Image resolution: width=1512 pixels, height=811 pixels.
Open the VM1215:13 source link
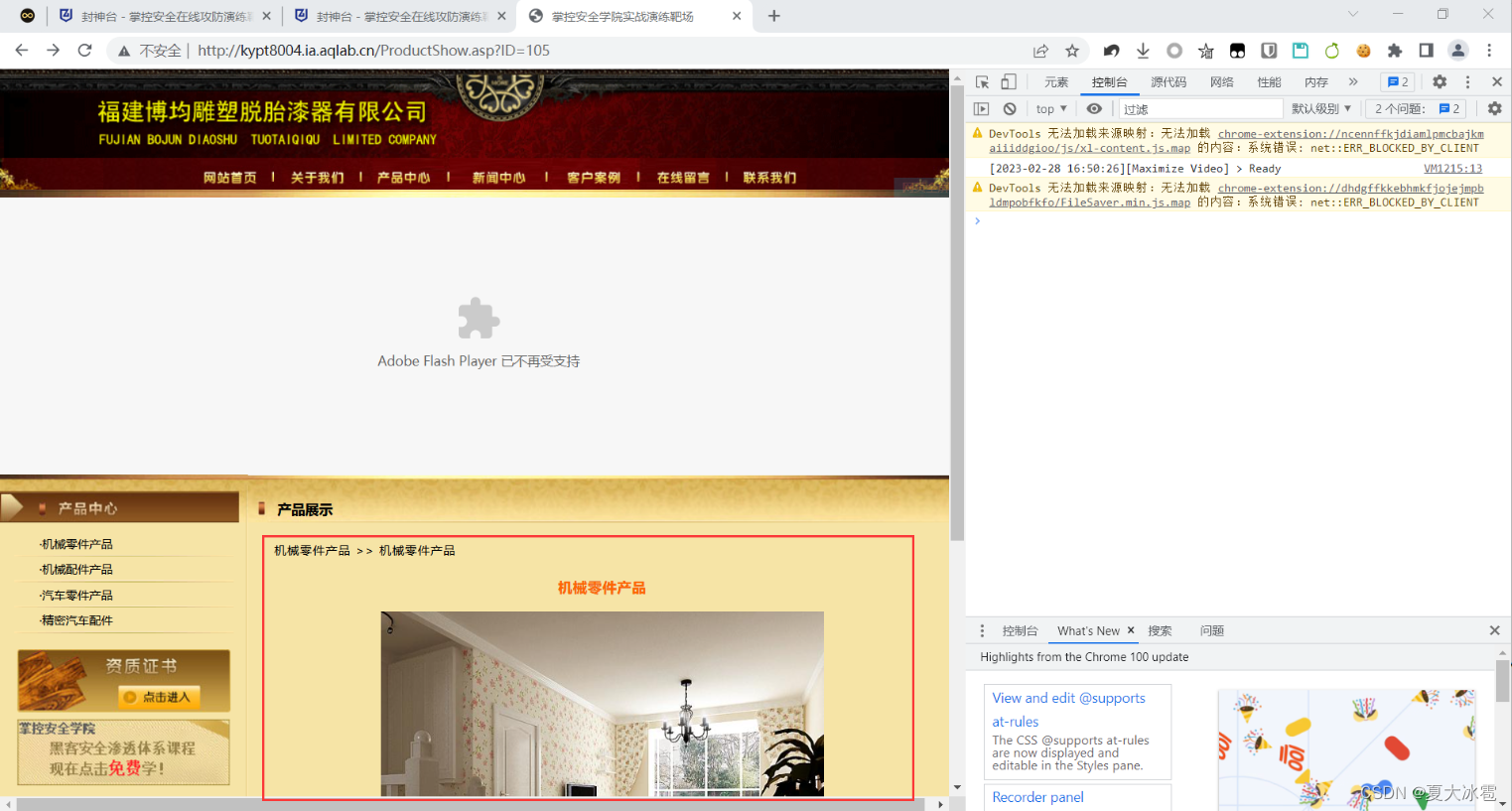1452,169
